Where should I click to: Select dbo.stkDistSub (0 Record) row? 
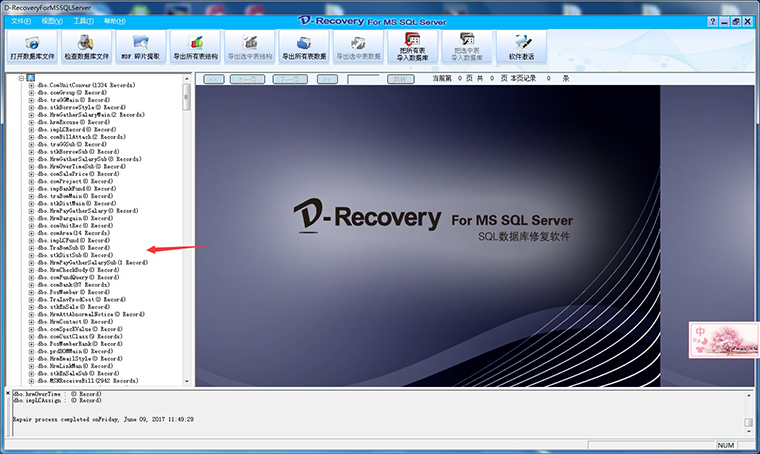[x=75, y=255]
